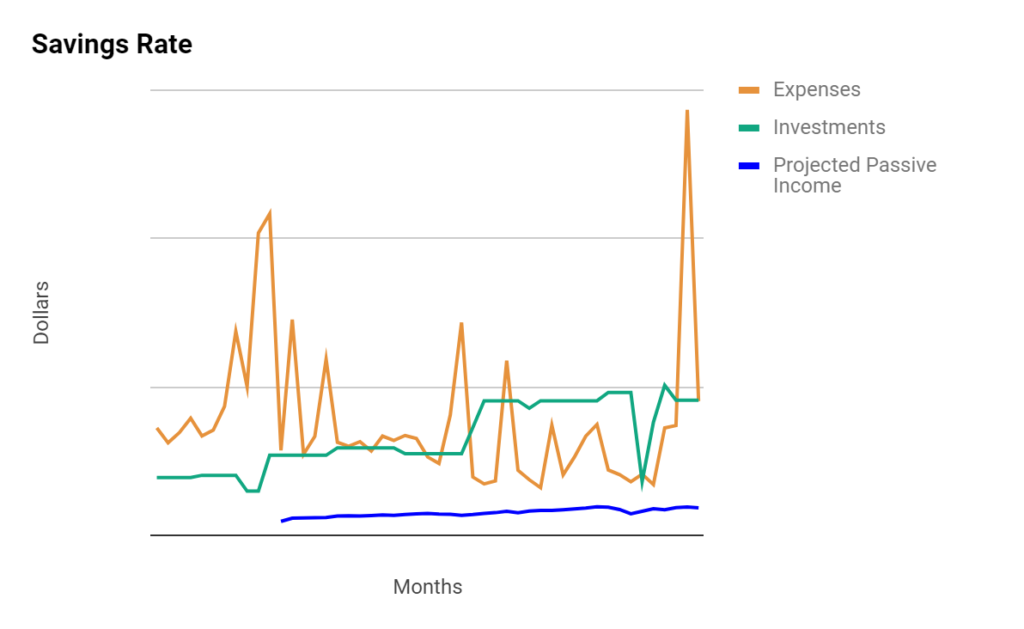The height and width of the screenshot is (629, 1024).
Task: Click the Months horizontal axis label
Action: (427, 587)
